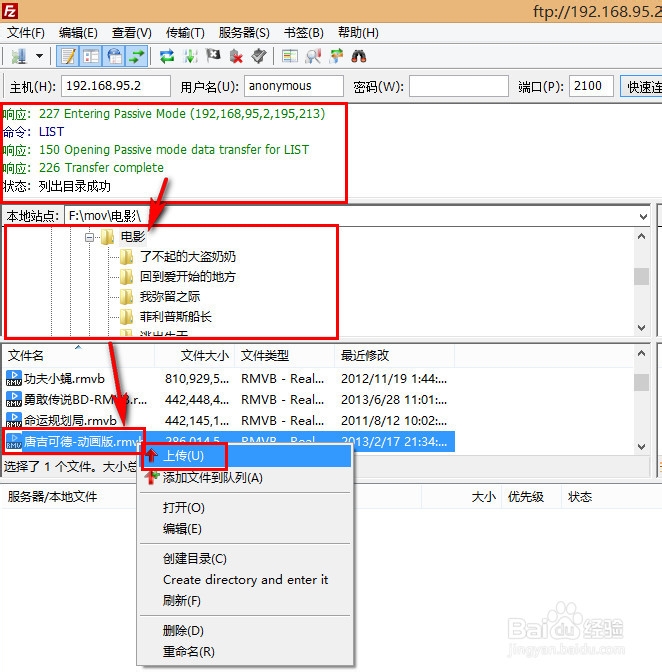Choose 重命名(R) from context menu
The width and height of the screenshot is (662, 672).
(246, 652)
